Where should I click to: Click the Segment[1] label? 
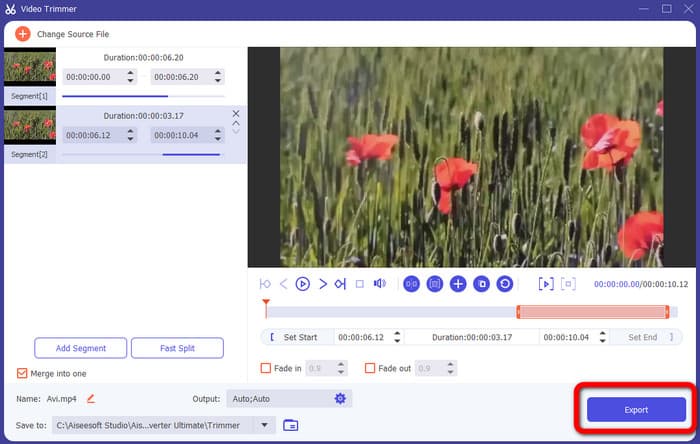[x=29, y=96]
